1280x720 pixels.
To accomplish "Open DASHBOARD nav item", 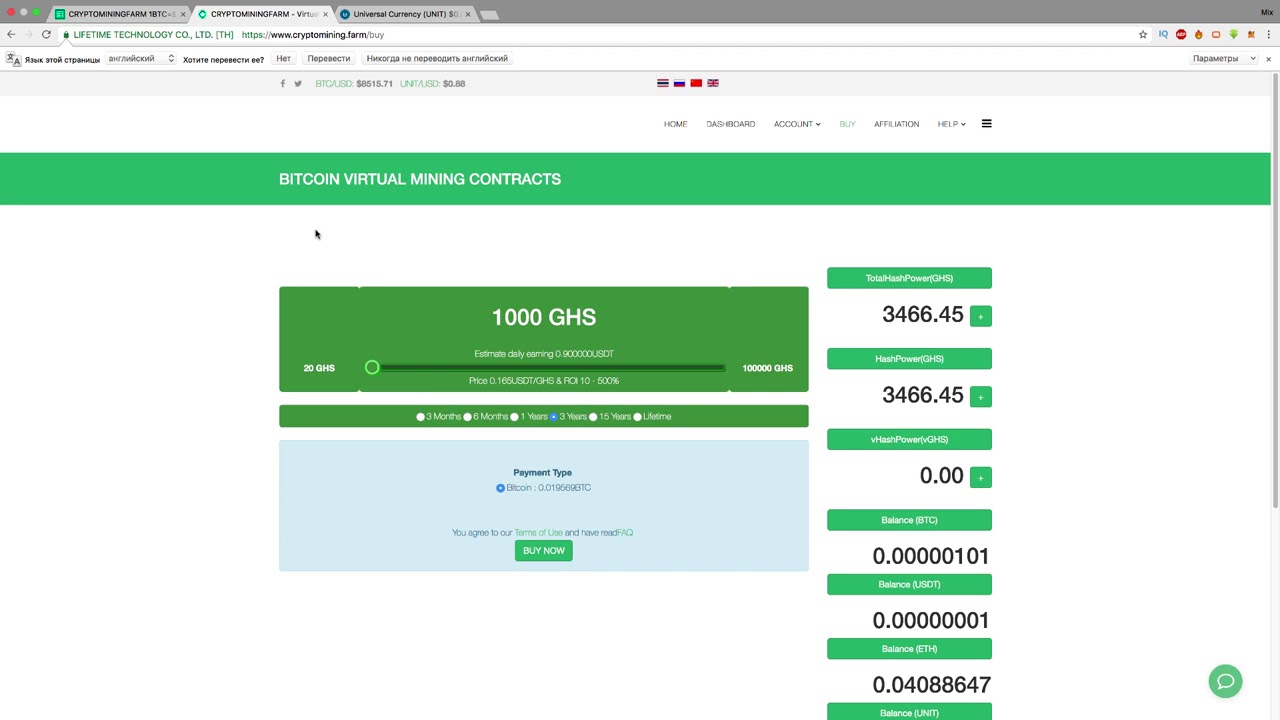I will [x=730, y=124].
